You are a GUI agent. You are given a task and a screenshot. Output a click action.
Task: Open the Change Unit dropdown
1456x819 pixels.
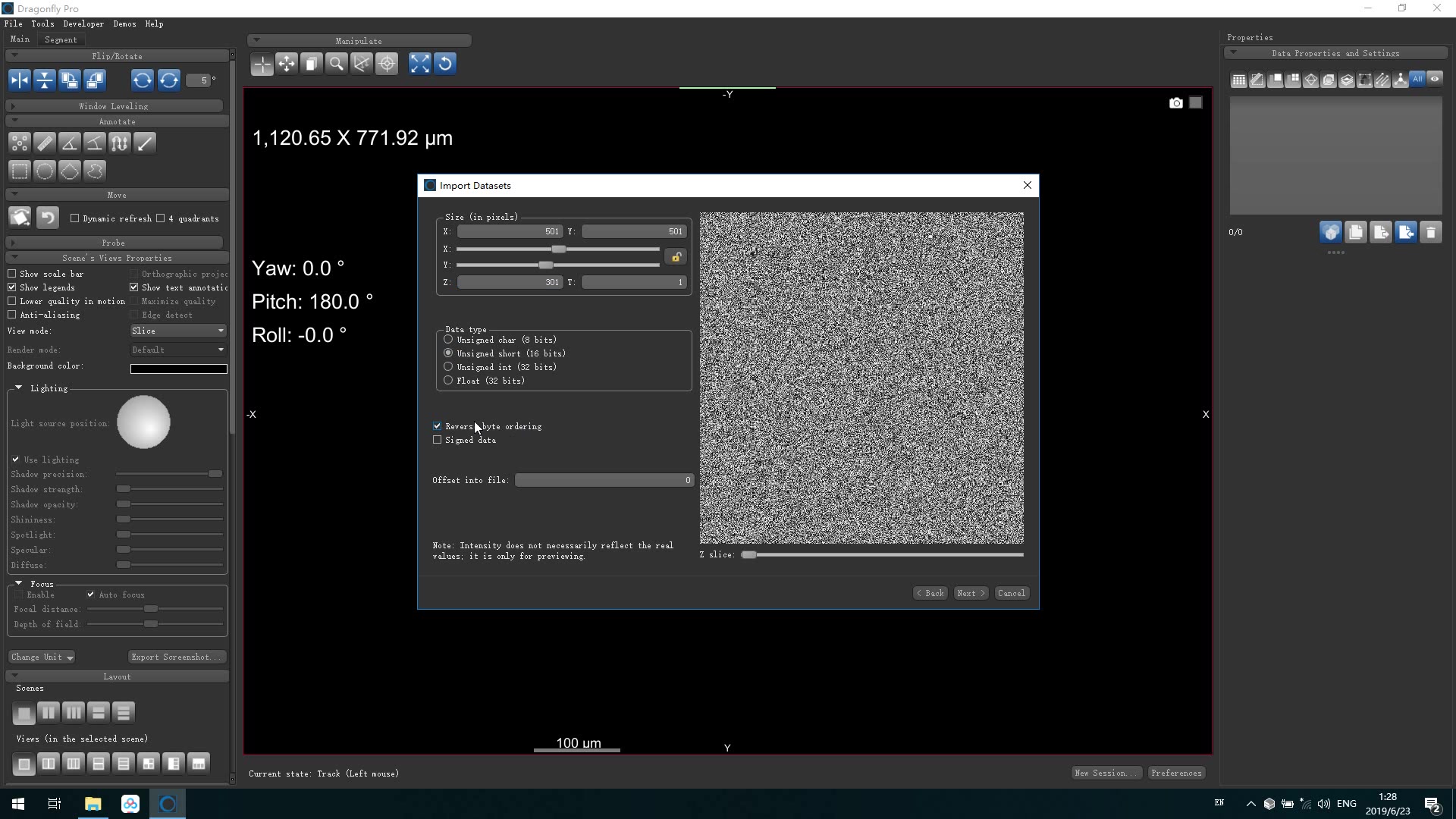click(42, 657)
